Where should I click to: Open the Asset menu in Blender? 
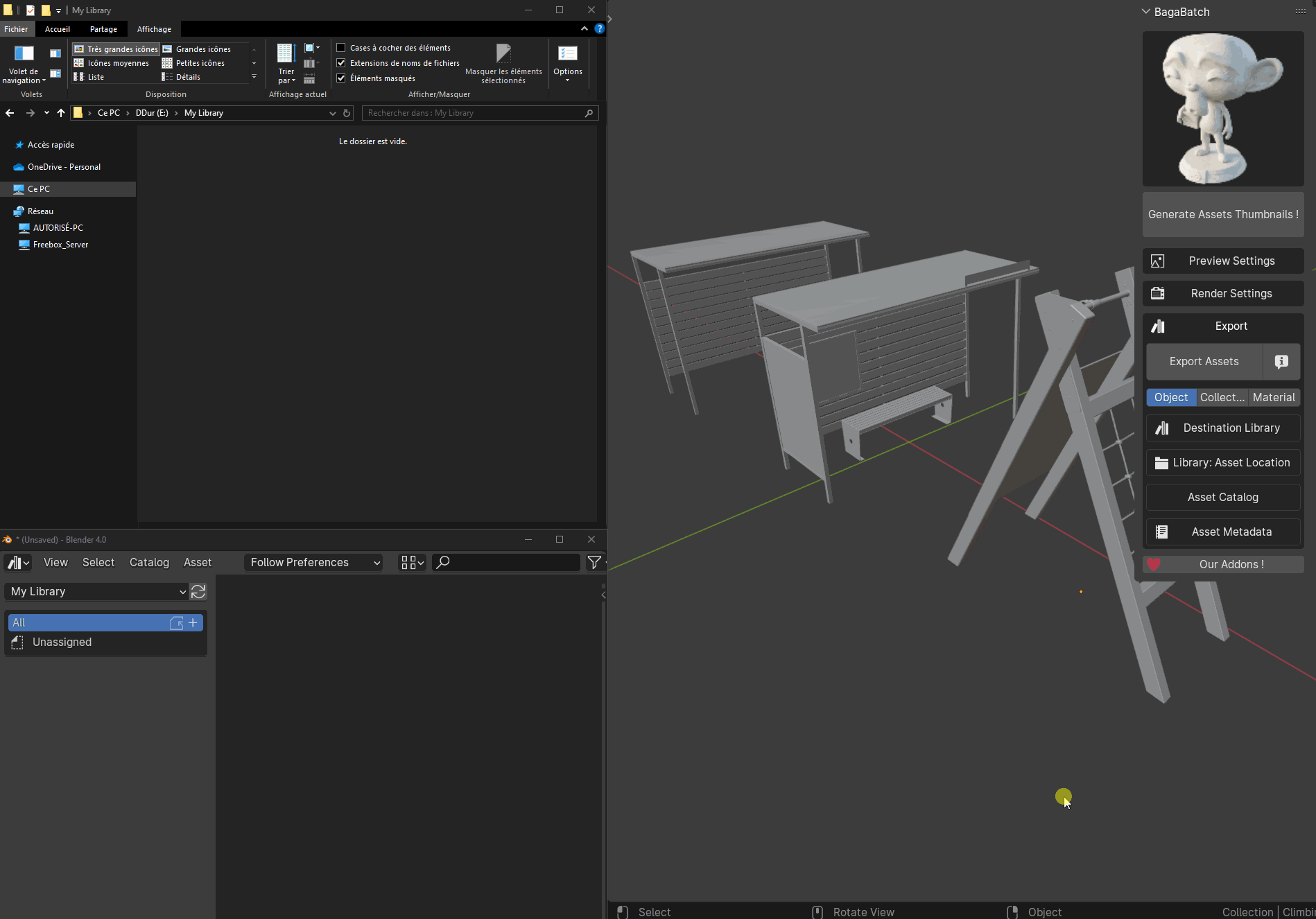coord(198,563)
